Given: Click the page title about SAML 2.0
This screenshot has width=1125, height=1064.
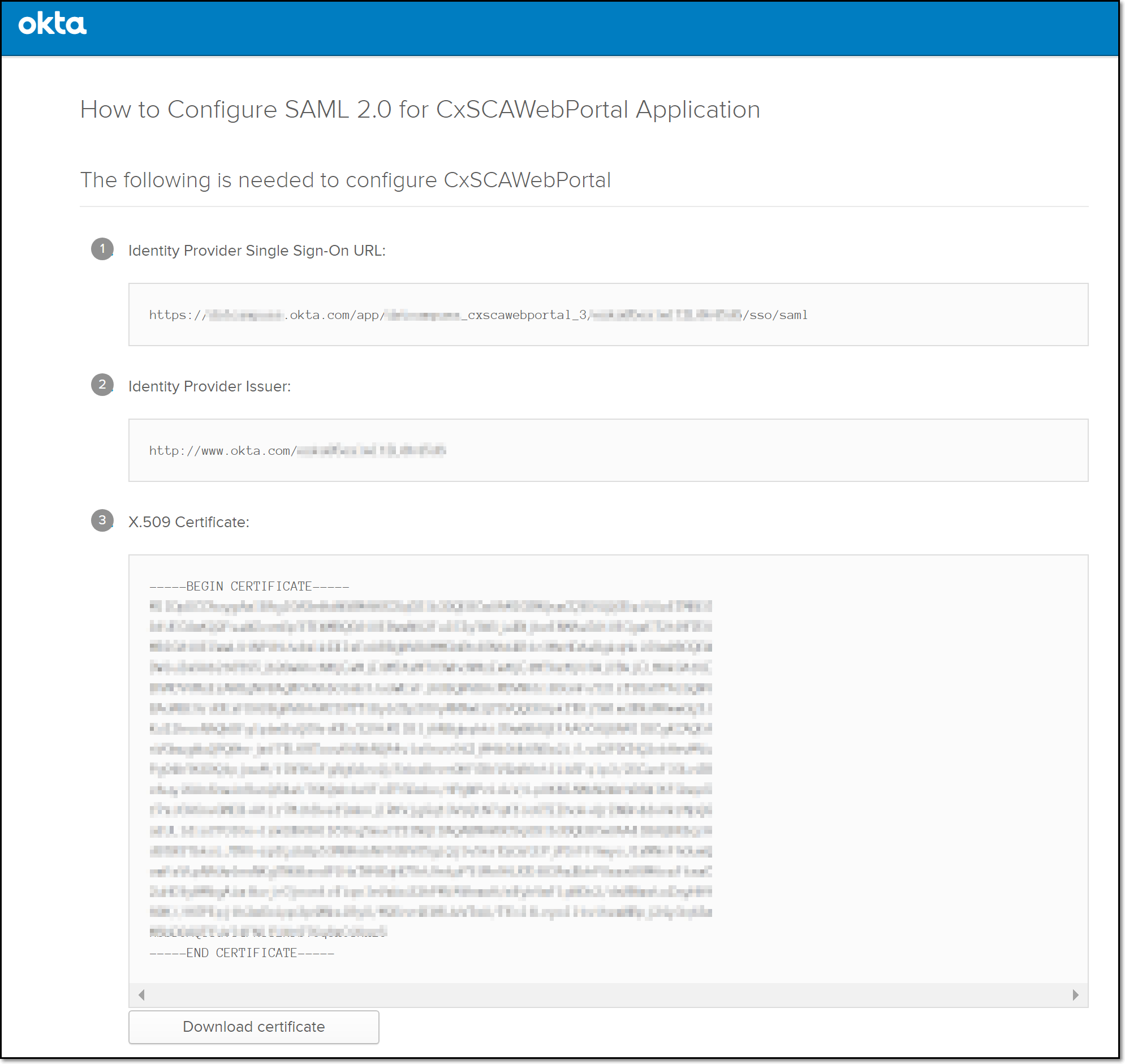Looking at the screenshot, I should (x=420, y=110).
